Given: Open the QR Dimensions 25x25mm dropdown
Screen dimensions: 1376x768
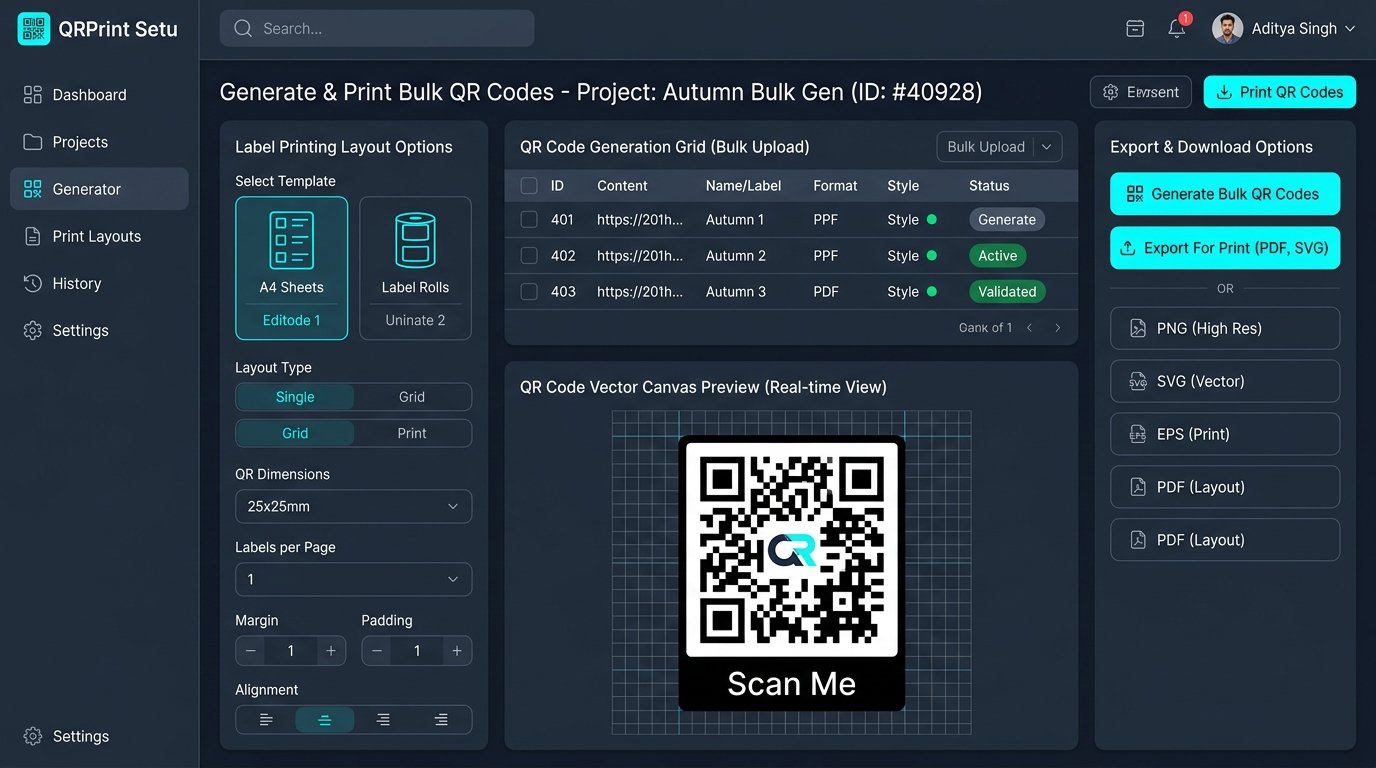Looking at the screenshot, I should pos(353,506).
